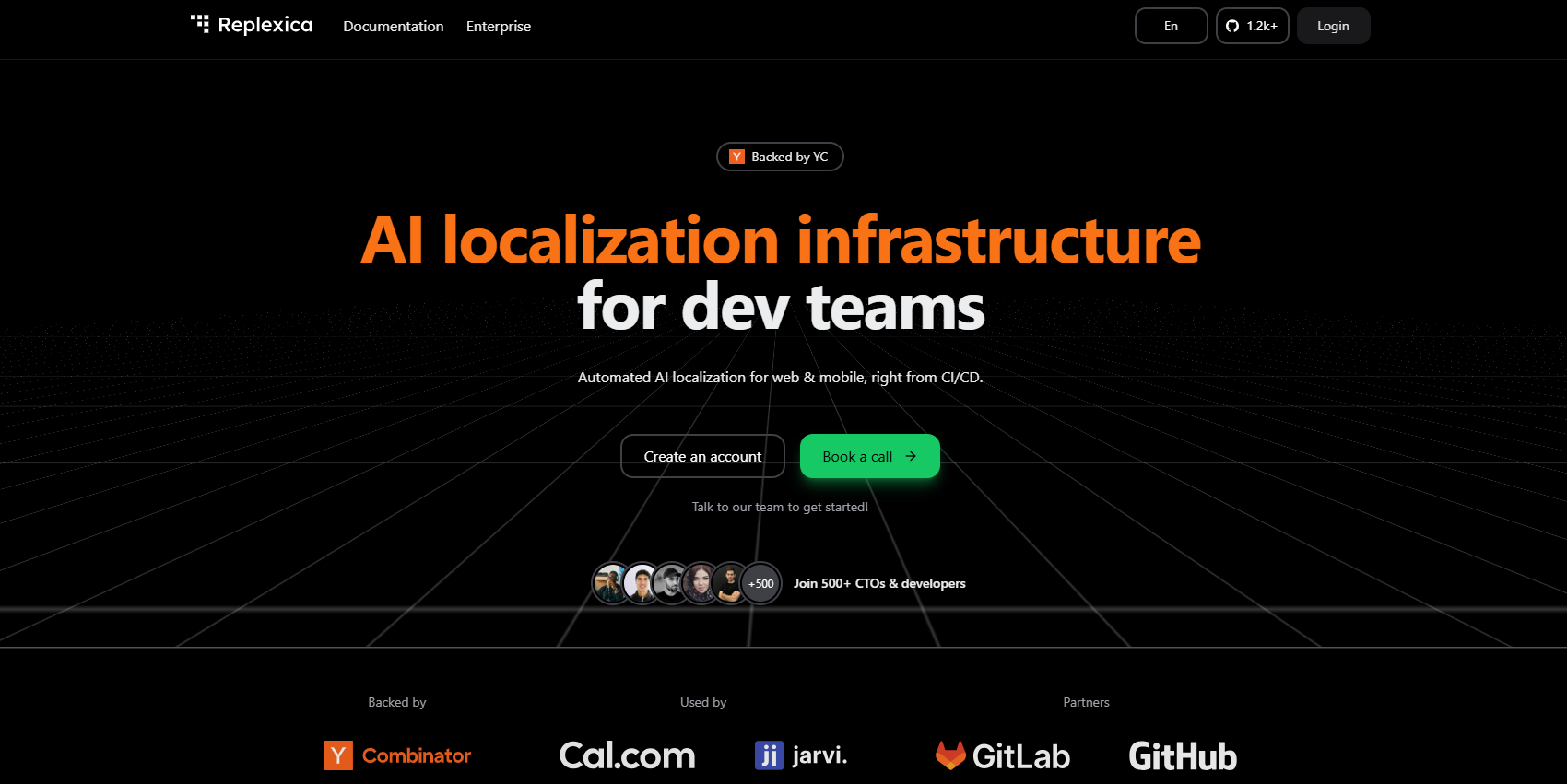Click the GitHub octocat icon in header
This screenshot has width=1567, height=784.
point(1232,26)
